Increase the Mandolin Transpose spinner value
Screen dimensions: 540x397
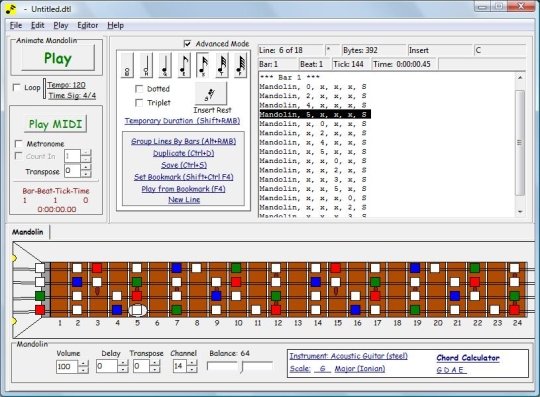[x=155, y=363]
